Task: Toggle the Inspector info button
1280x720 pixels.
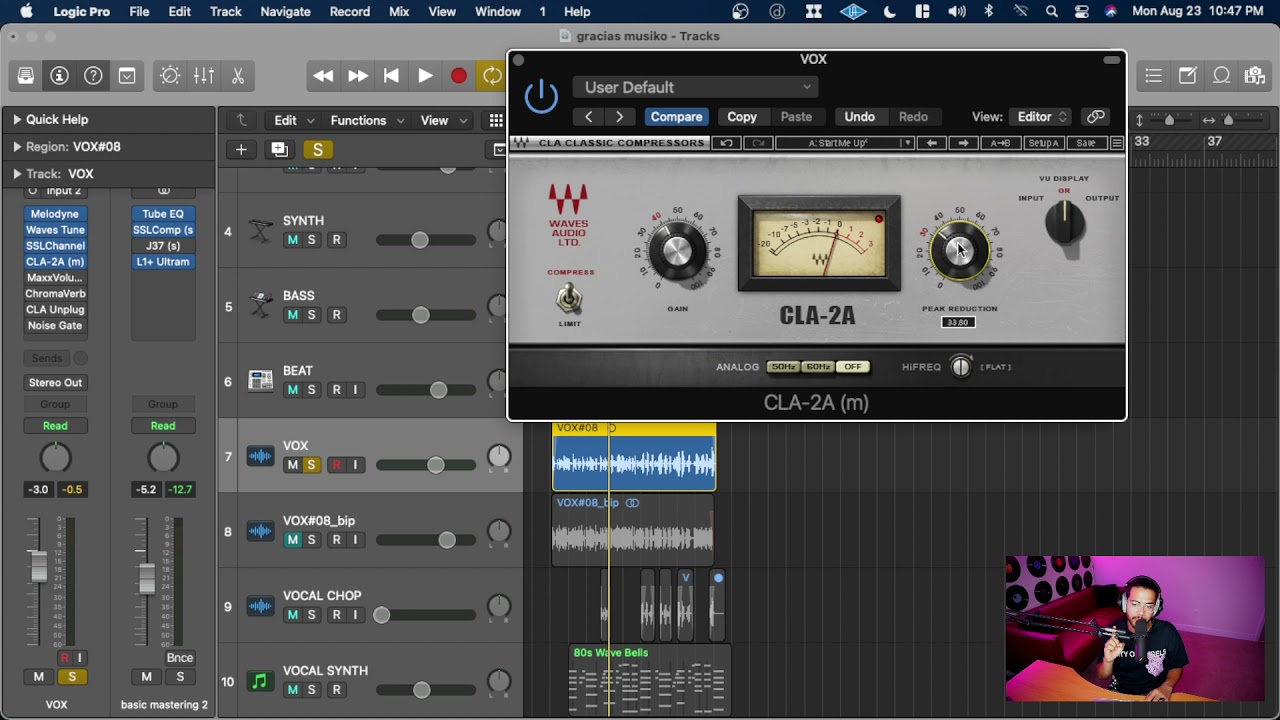Action: [59, 76]
